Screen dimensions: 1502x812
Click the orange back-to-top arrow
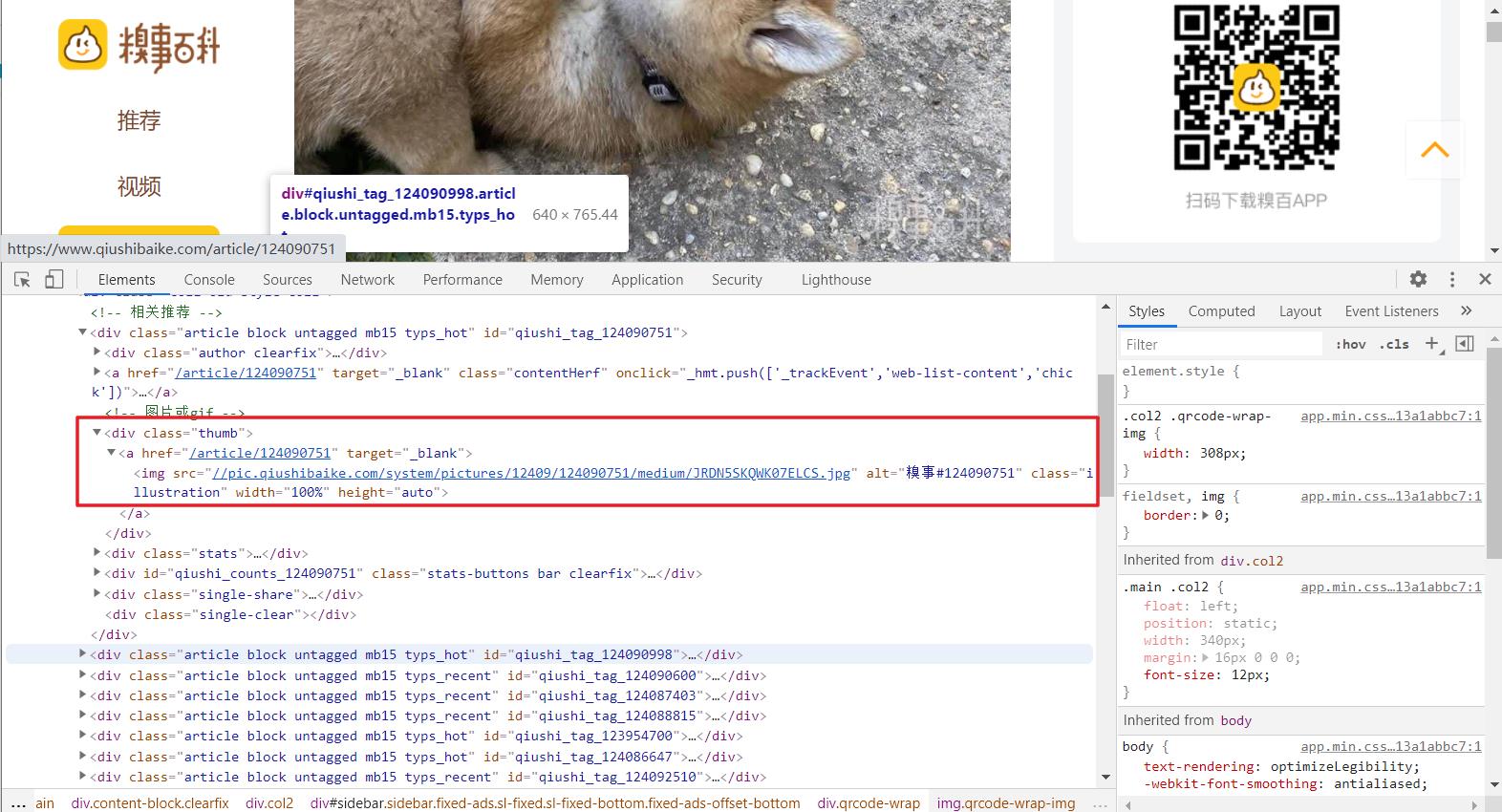point(1434,150)
